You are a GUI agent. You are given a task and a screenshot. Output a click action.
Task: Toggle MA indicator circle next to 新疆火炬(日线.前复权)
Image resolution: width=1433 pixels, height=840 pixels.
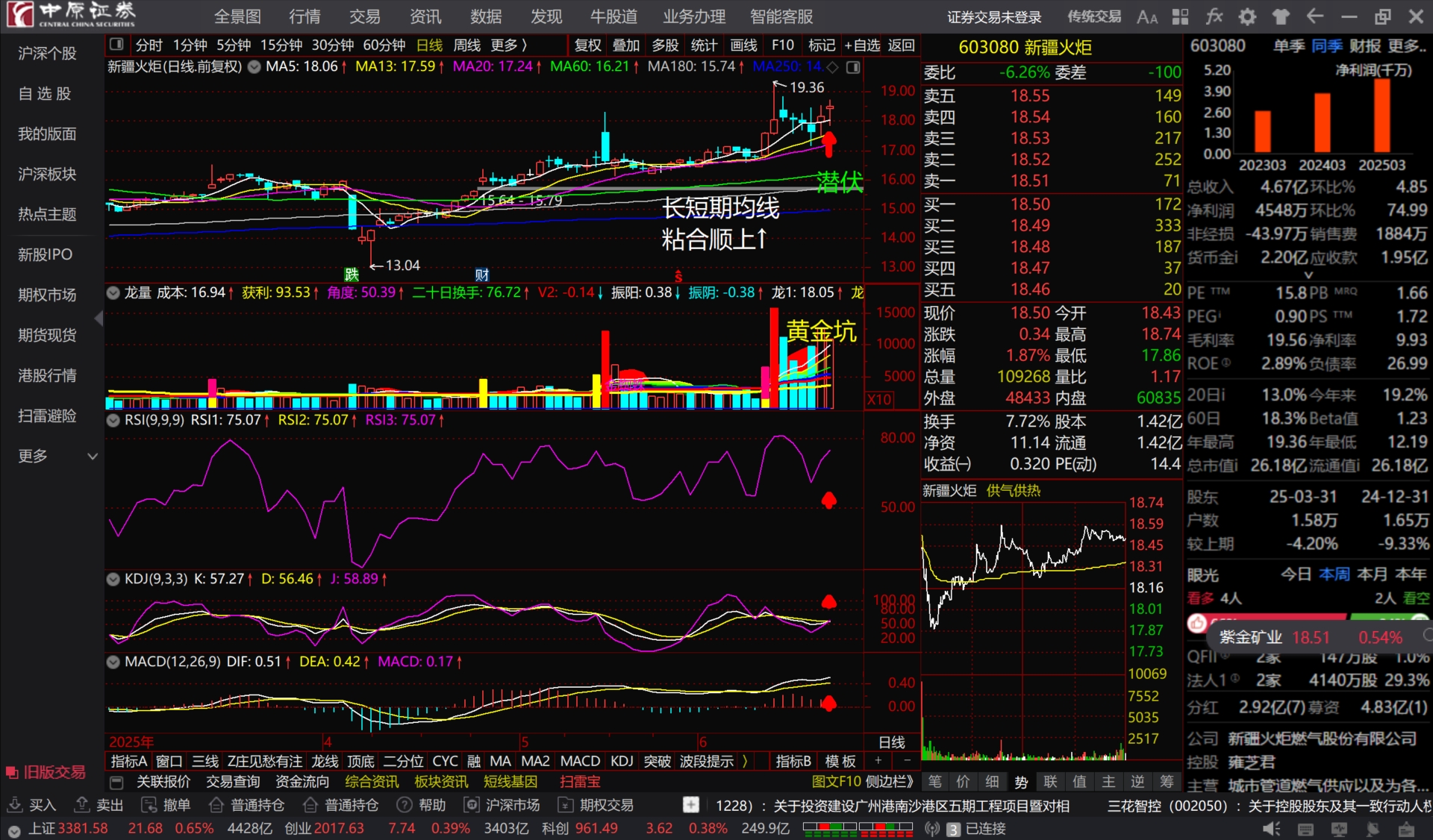255,67
